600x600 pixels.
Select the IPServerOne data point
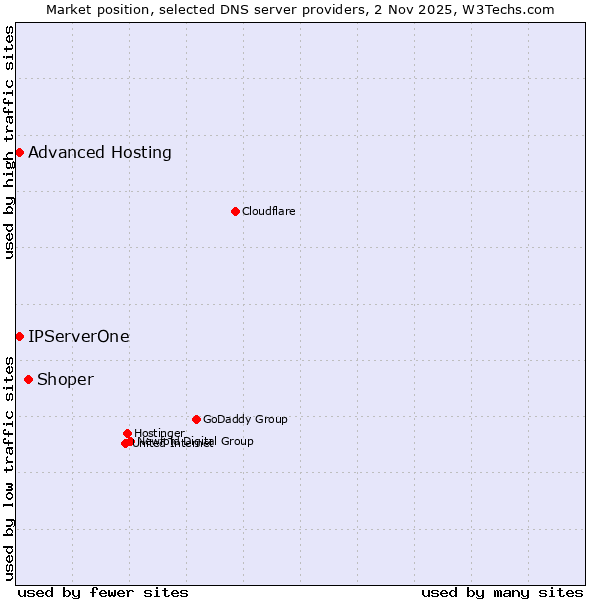19,336
